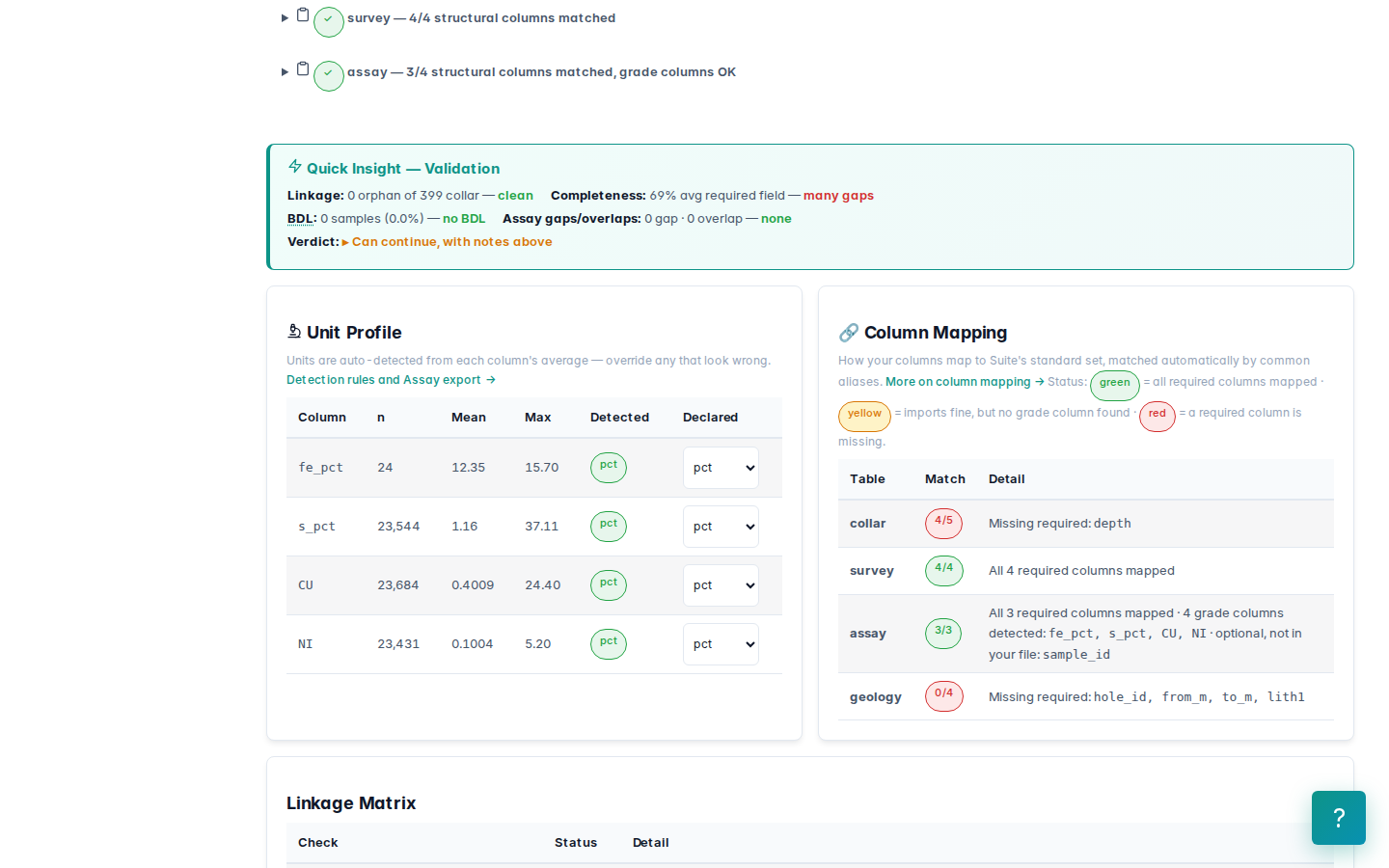Click 'Missing required: depth' detail text

pos(1060,524)
